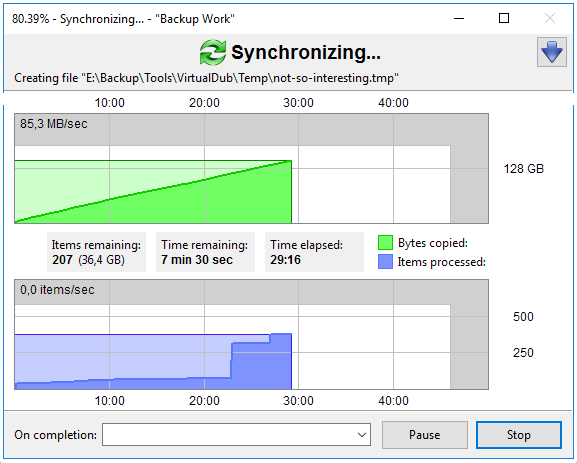
Task: Stop the synchronization
Action: [x=519, y=435]
